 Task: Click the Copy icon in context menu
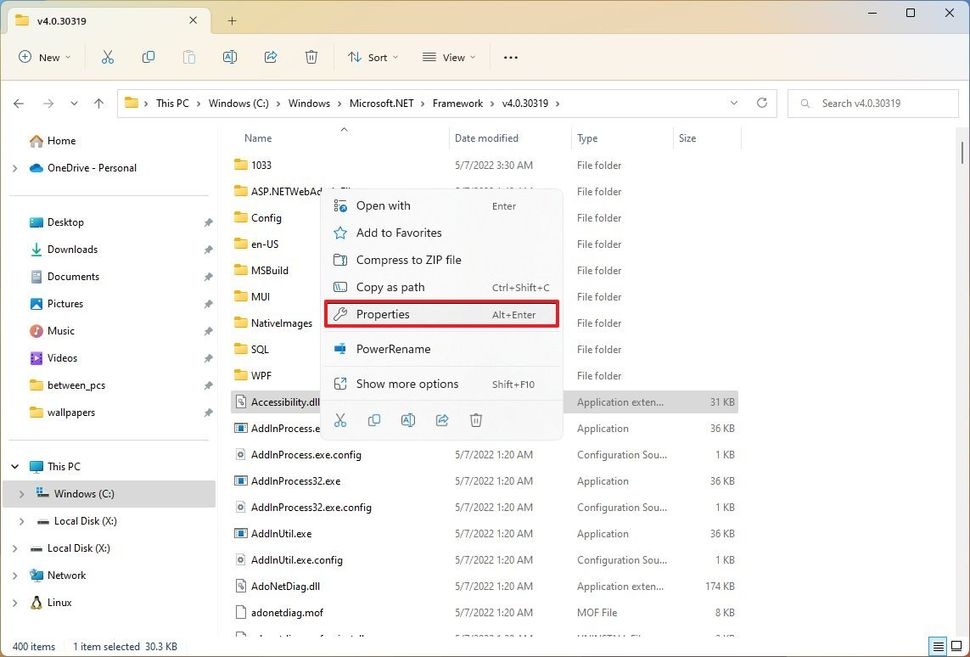coord(374,421)
